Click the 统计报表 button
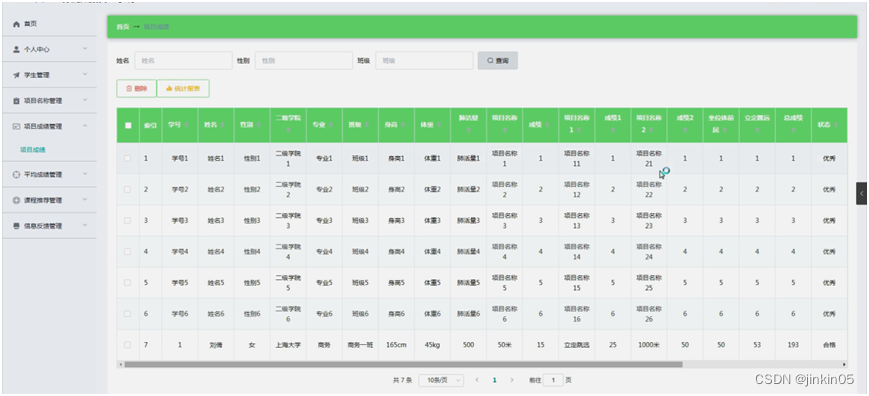 183,89
